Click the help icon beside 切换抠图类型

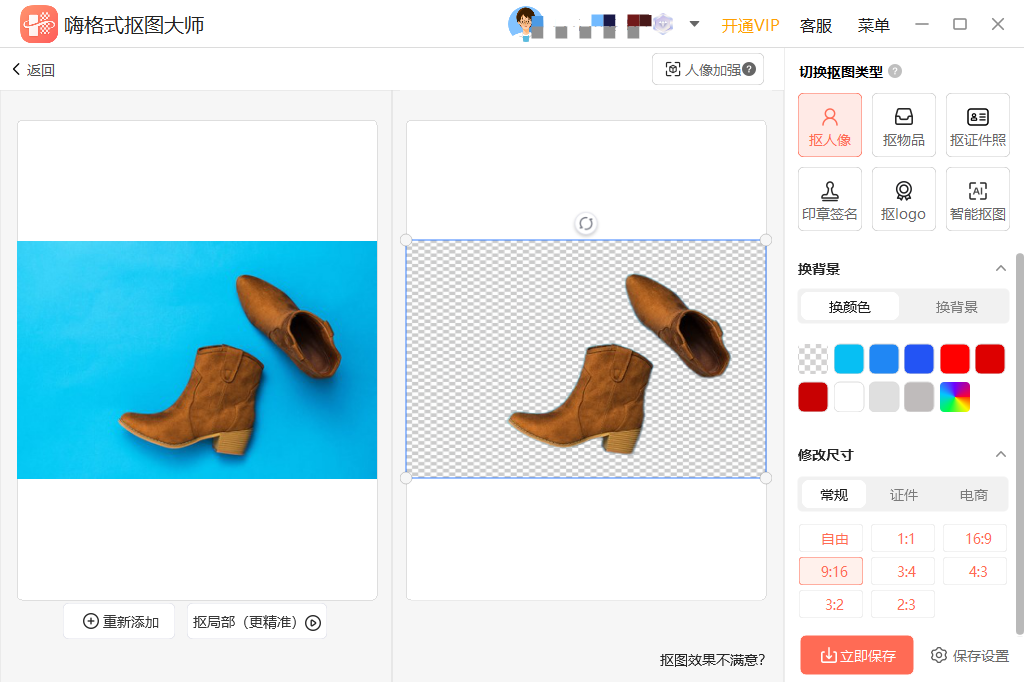point(895,71)
